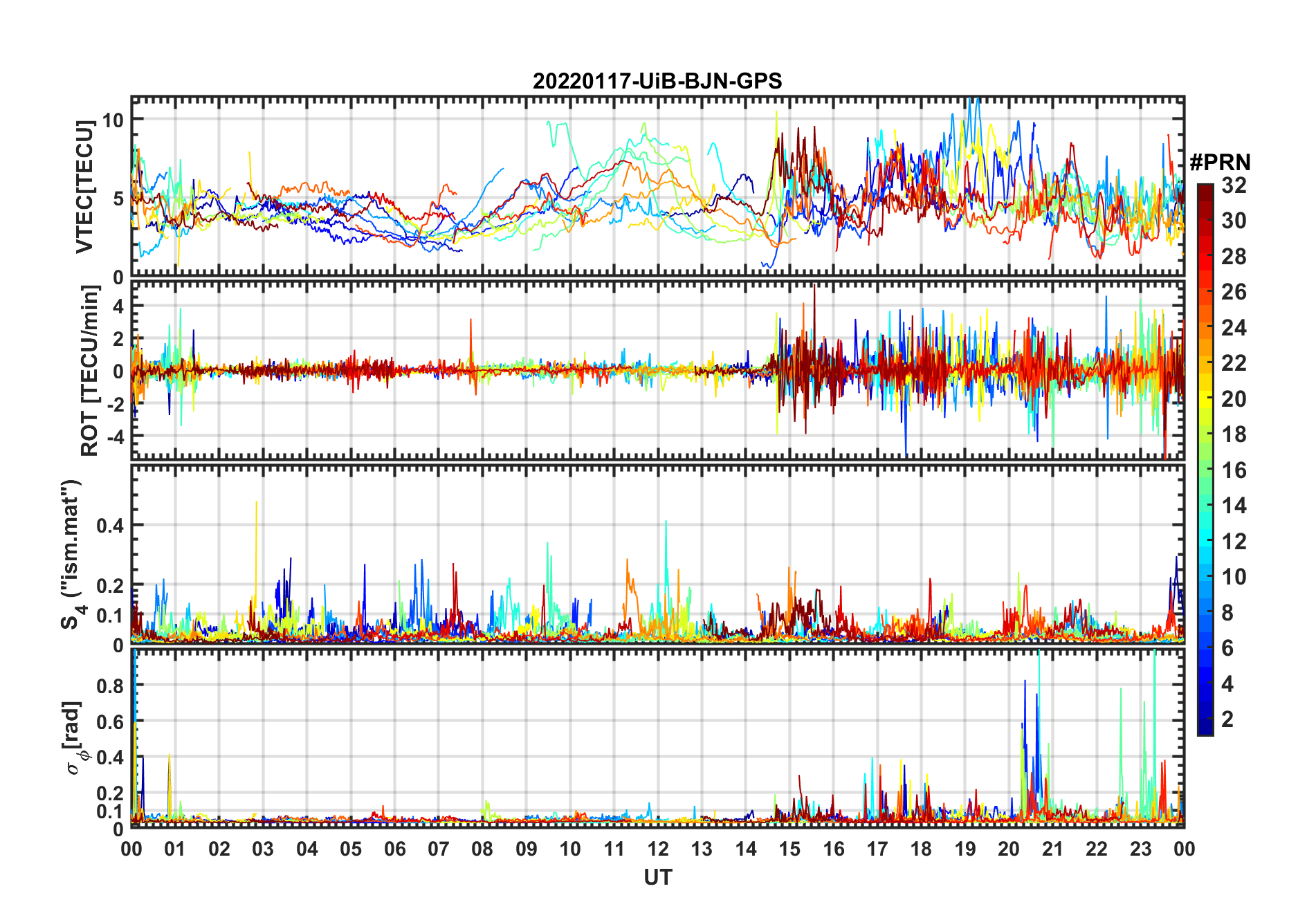
Task: Click colorbar tick label 28
Action: click(1234, 257)
